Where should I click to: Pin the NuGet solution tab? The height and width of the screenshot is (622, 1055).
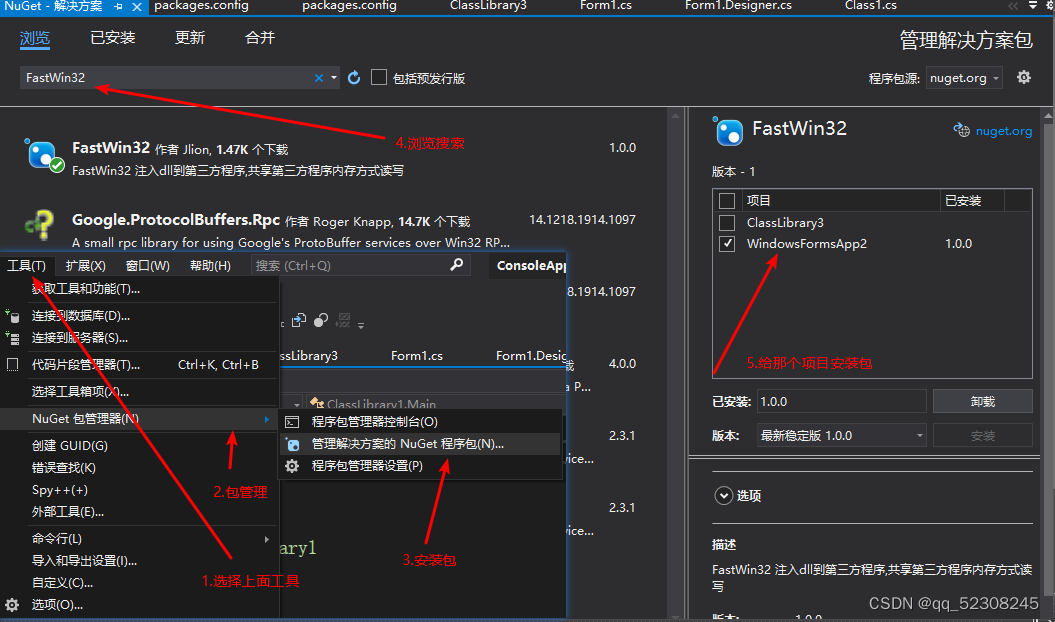coord(118,6)
